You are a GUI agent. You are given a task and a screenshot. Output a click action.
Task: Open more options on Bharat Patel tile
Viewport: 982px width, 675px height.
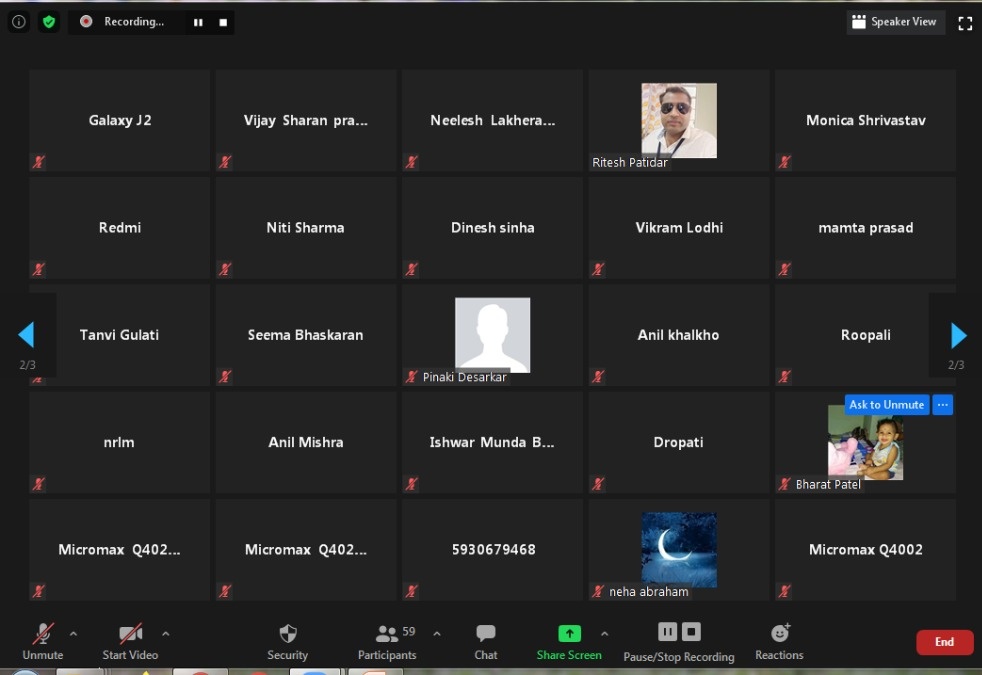(943, 404)
